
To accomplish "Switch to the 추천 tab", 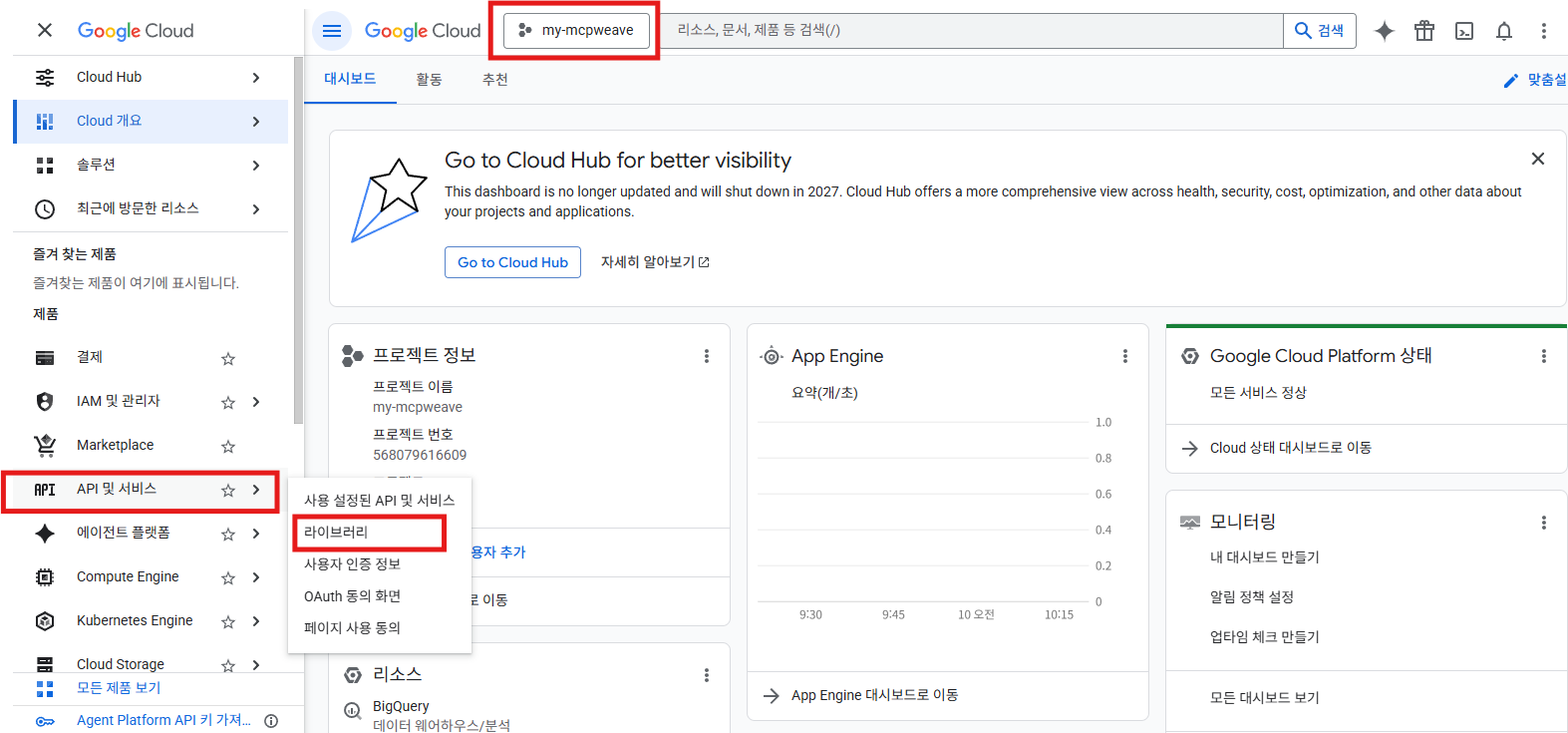I will 495,80.
